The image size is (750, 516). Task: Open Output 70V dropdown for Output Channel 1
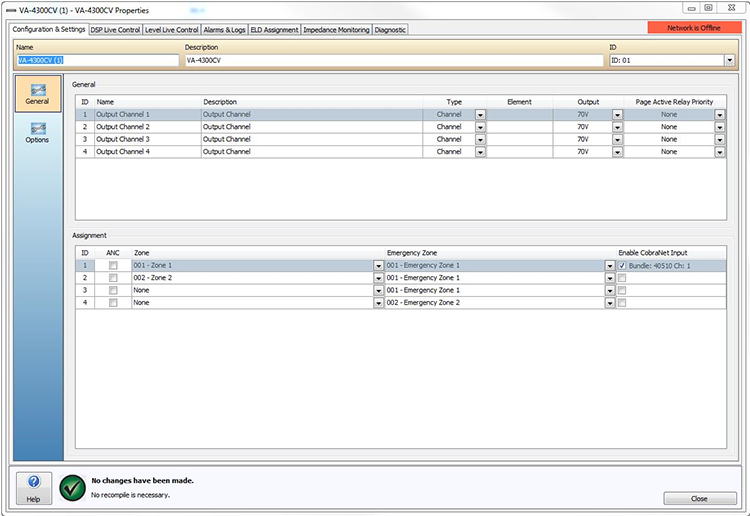point(618,115)
